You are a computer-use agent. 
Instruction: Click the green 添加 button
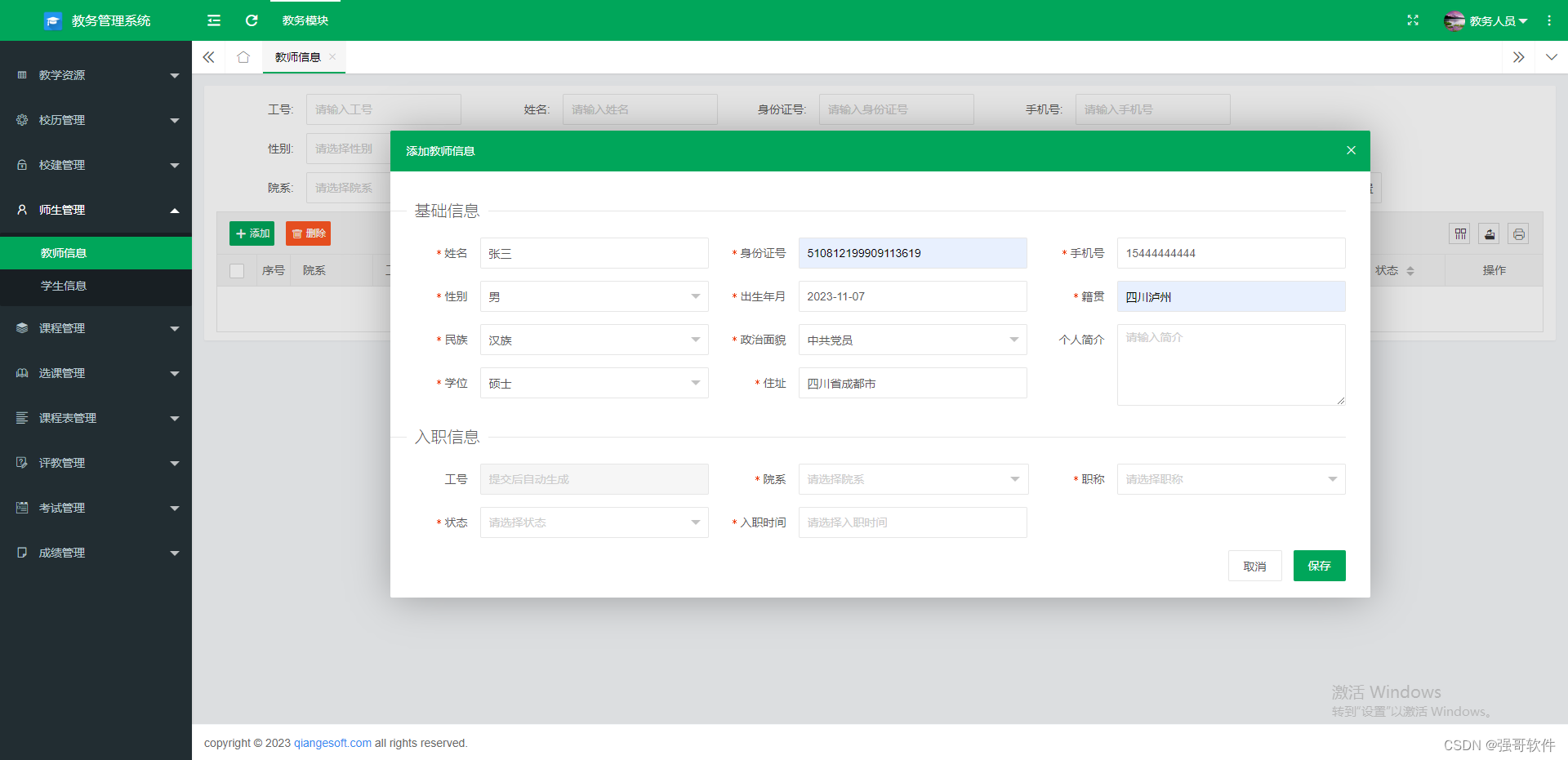pos(252,233)
